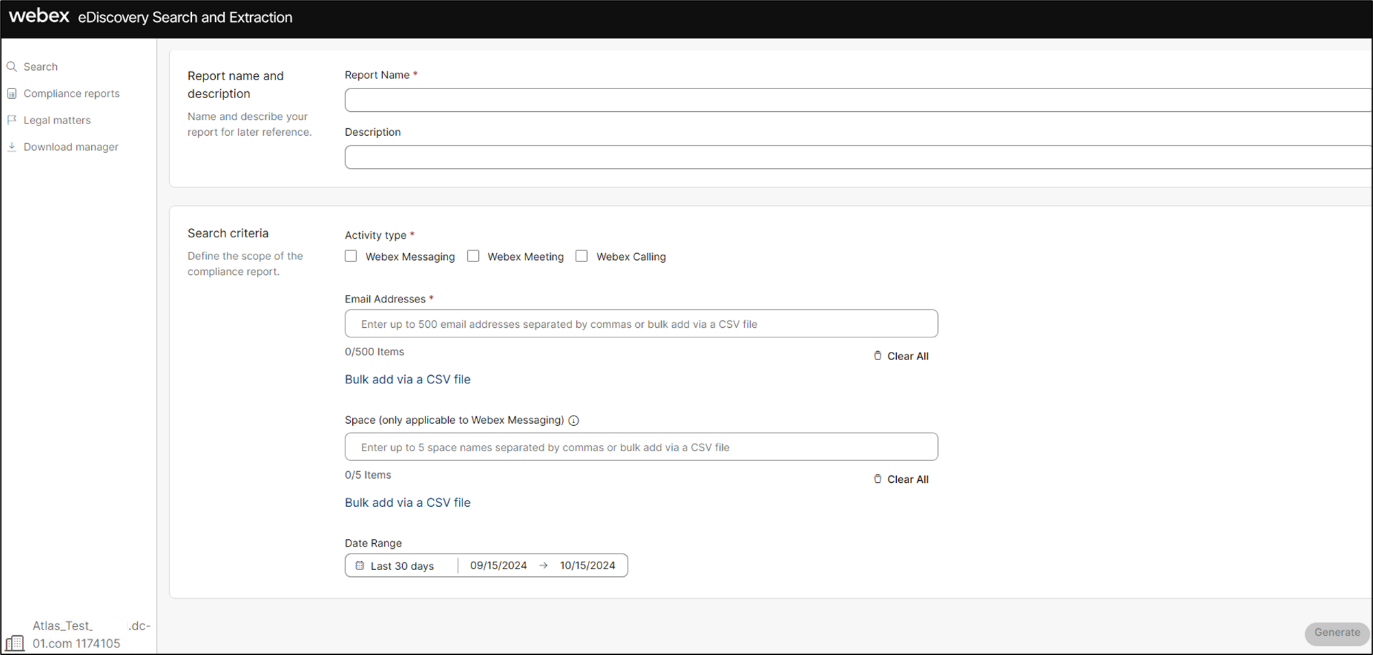Open the Last 30 days range dropdown
Viewport: 1373px width, 655px height.
402,566
